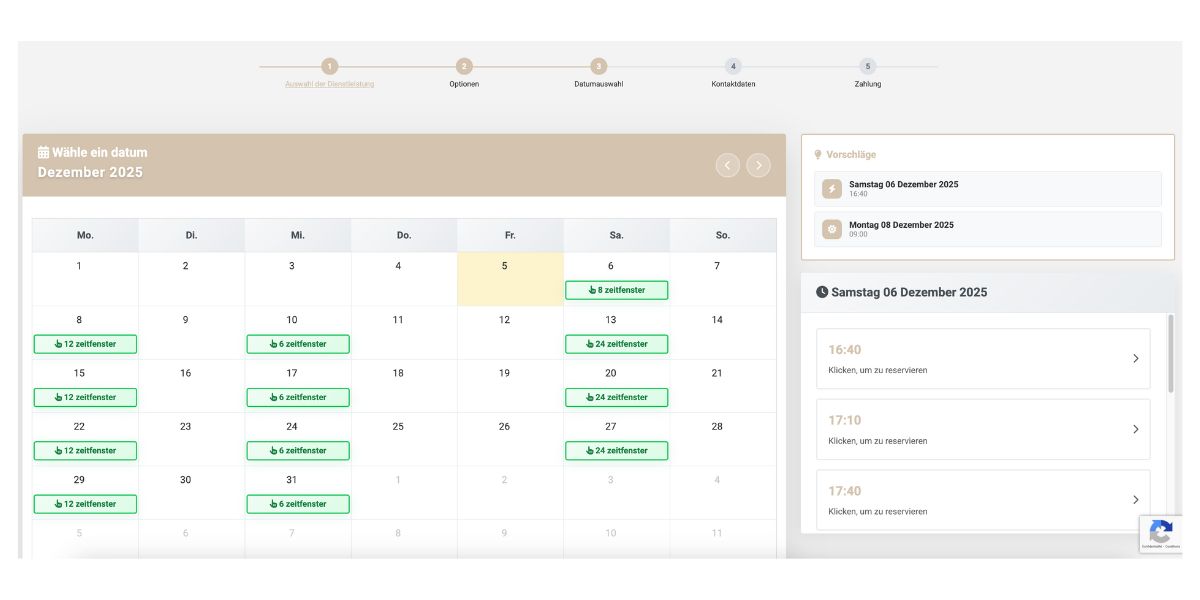The image size is (1200, 600).
Task: Expand the 16:40 time slot arrow
Action: point(1135,359)
